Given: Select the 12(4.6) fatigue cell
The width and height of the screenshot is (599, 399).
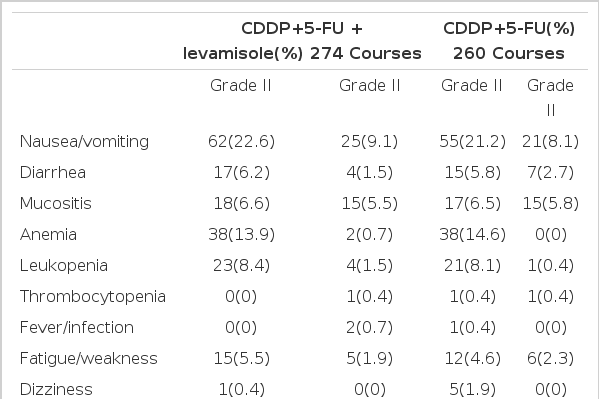Looking at the screenshot, I should 473,359.
